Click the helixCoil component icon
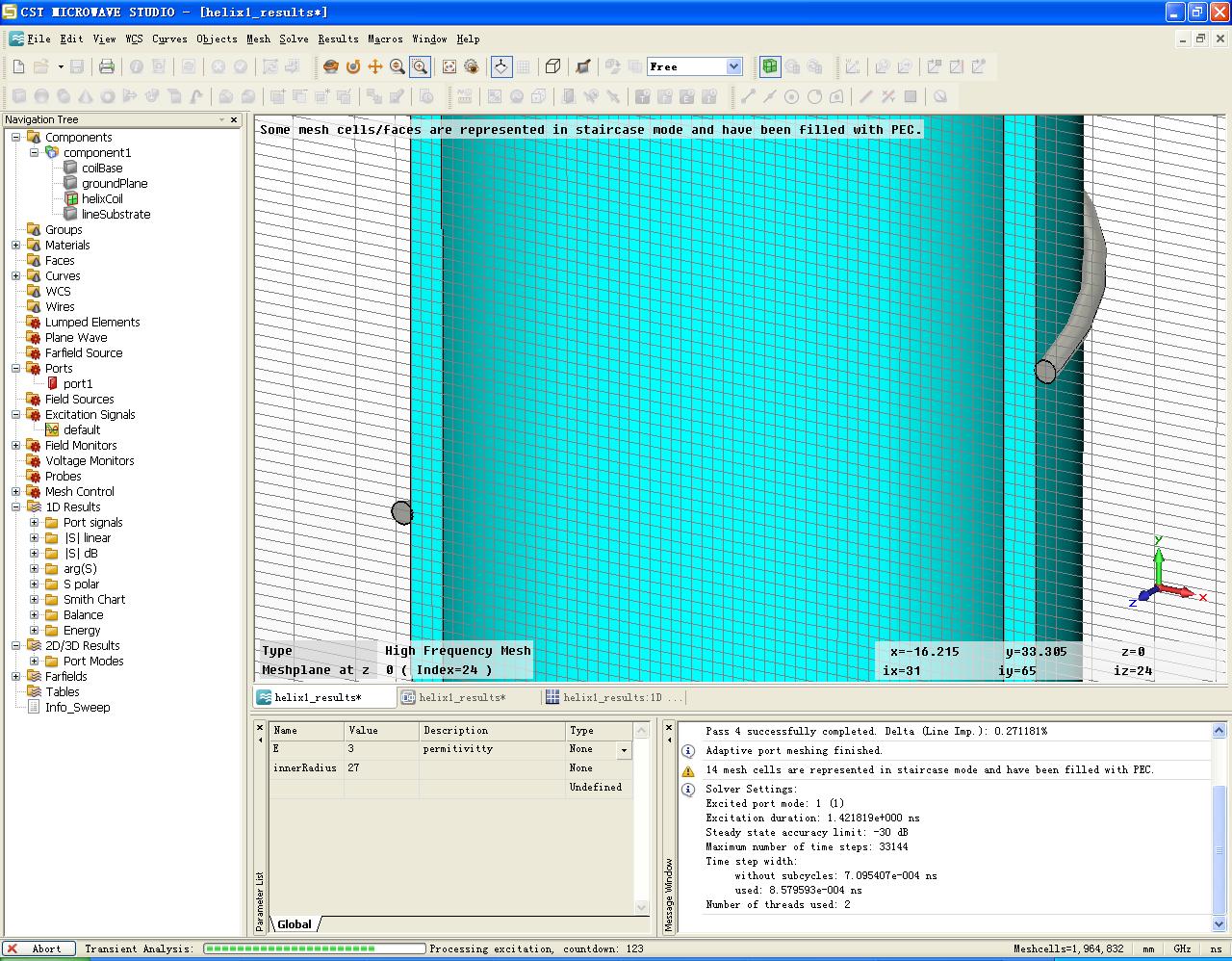 pyautogui.click(x=70, y=199)
